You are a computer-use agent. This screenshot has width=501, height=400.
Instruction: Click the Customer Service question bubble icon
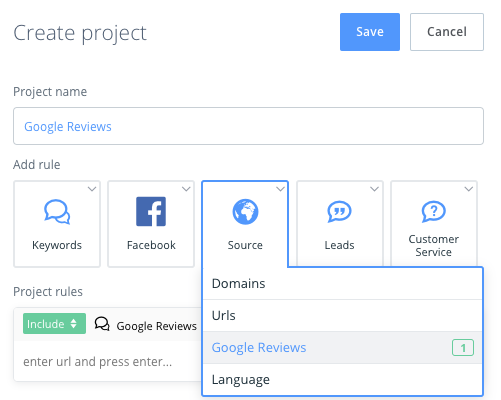[433, 212]
